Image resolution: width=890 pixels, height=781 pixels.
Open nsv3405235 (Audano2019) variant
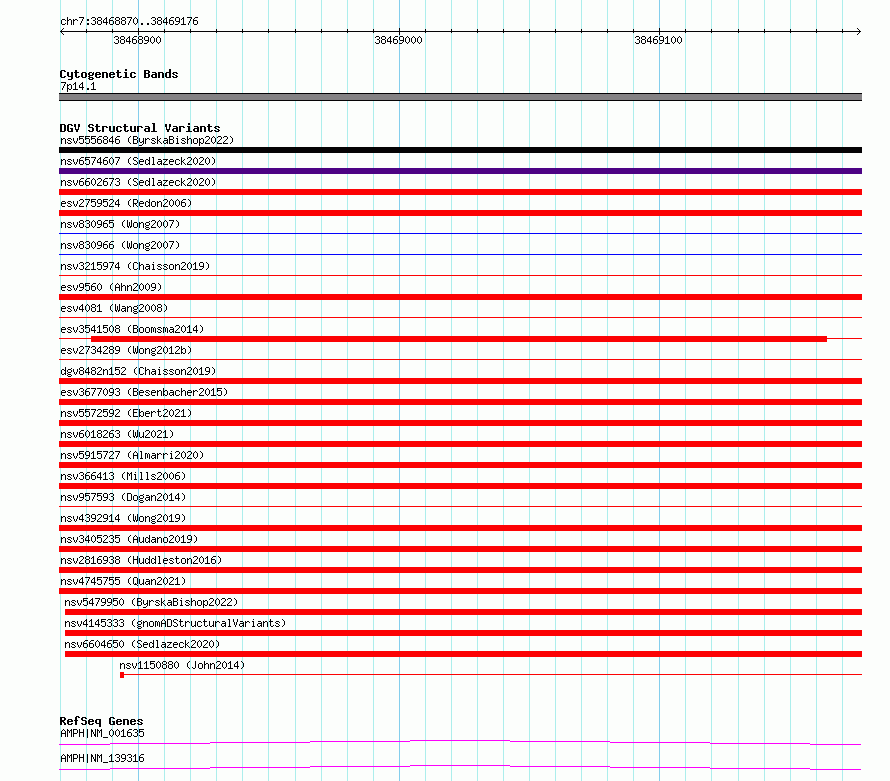[x=129, y=539]
